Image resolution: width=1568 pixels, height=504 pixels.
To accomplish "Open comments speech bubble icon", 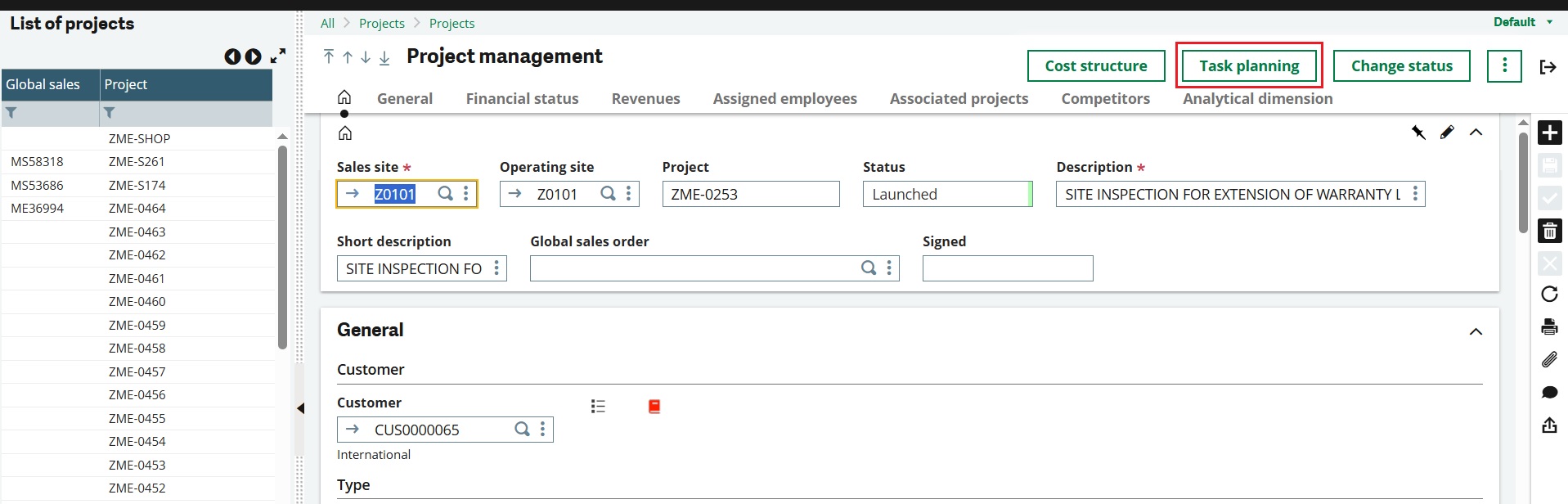I will tap(1549, 393).
